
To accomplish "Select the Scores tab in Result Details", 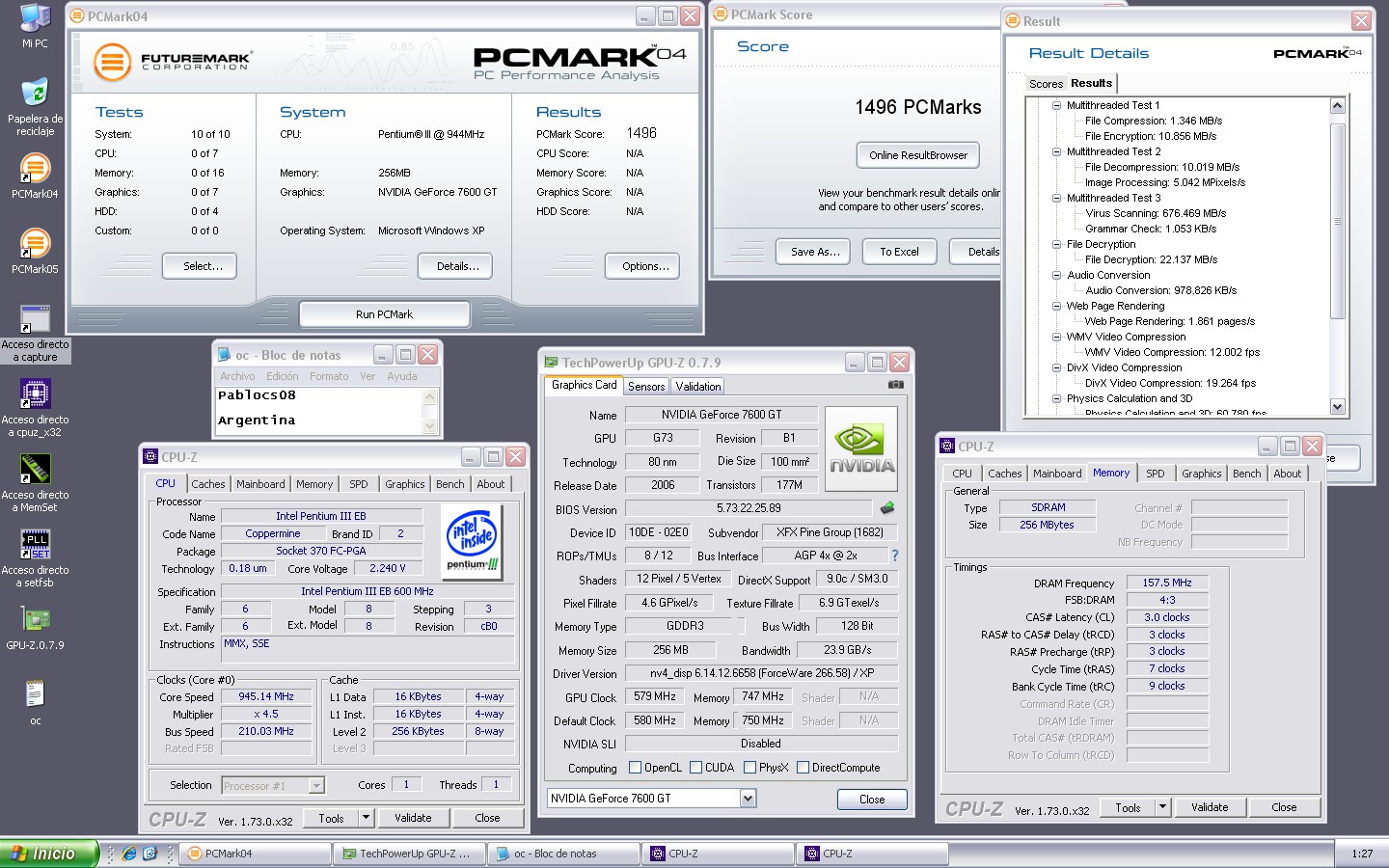I will [1046, 84].
